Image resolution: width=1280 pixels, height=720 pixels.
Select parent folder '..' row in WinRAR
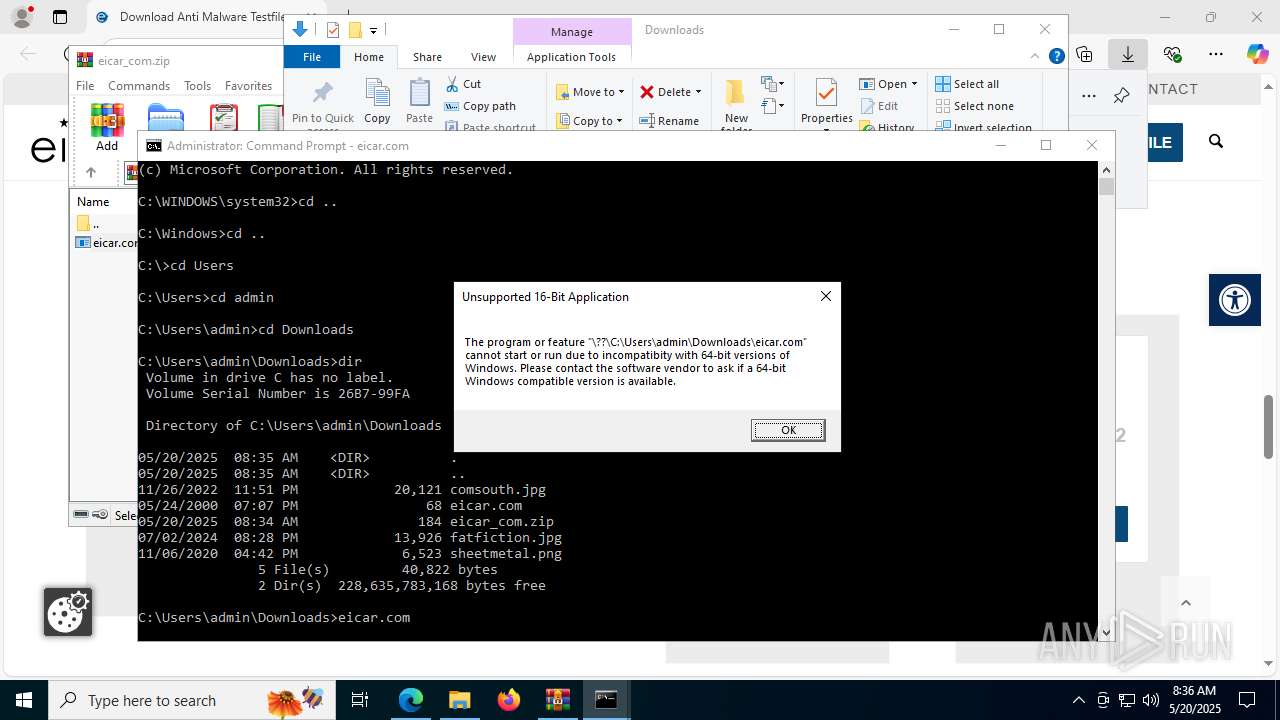click(x=105, y=223)
